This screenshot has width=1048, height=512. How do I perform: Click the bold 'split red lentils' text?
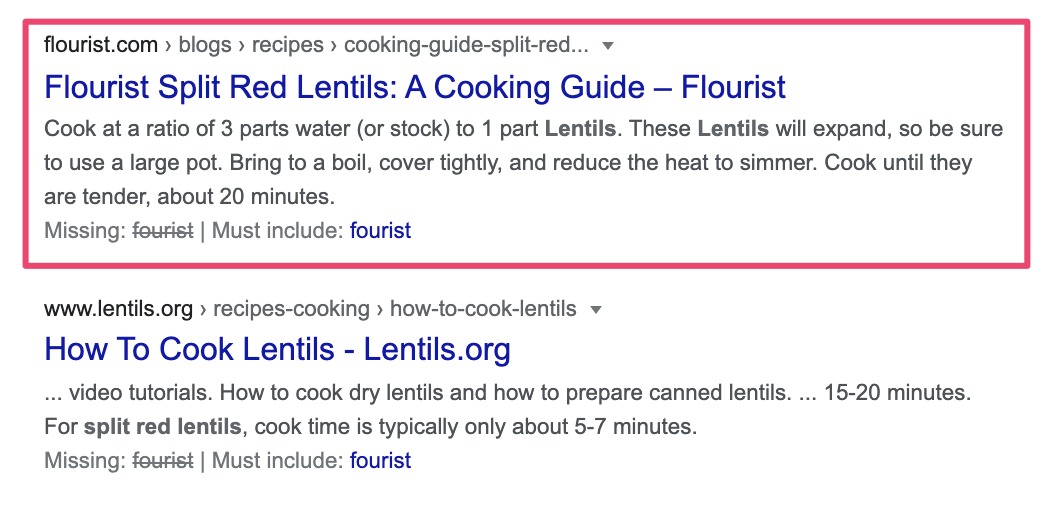pos(162,427)
